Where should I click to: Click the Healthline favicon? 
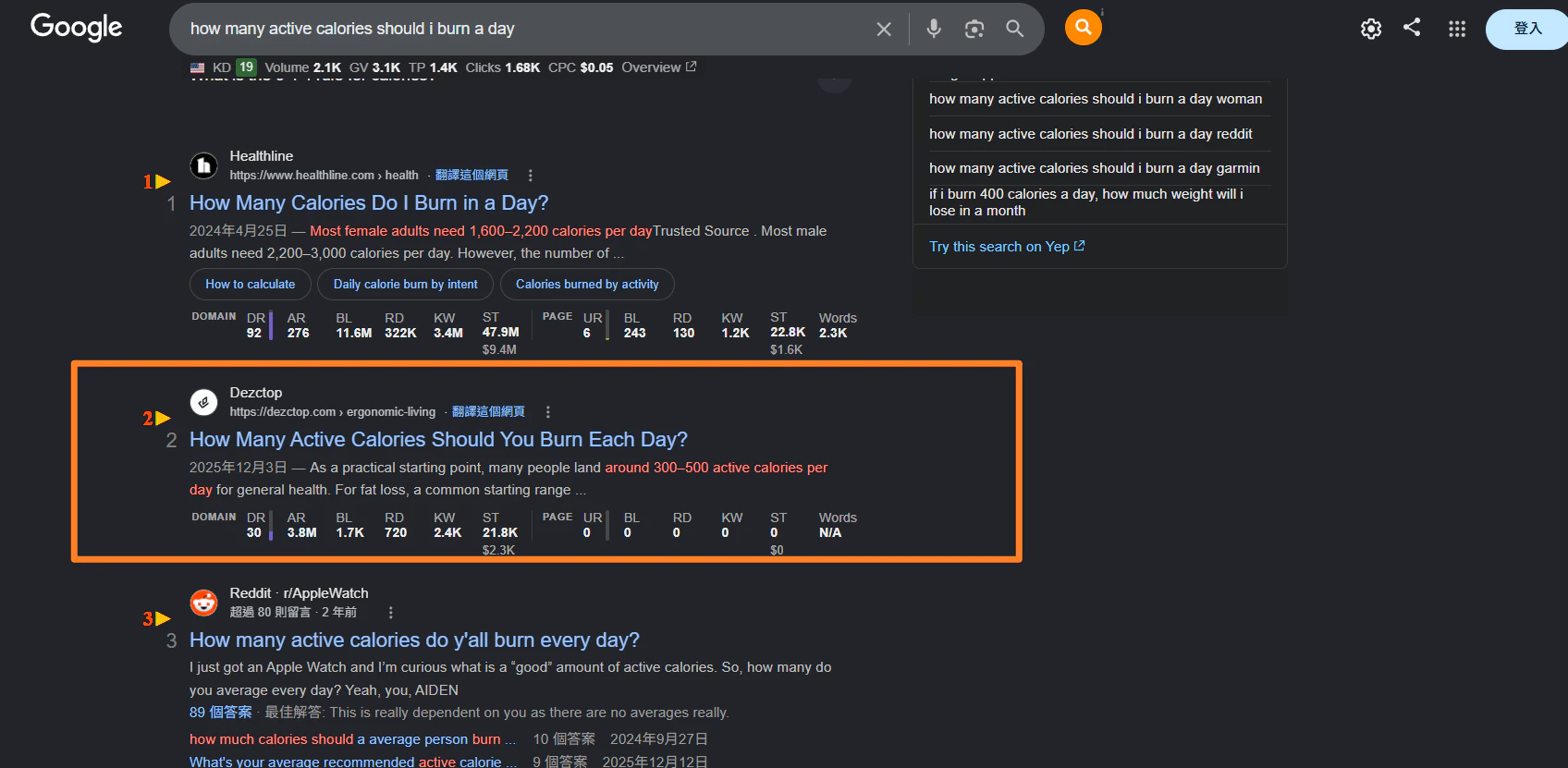click(203, 165)
